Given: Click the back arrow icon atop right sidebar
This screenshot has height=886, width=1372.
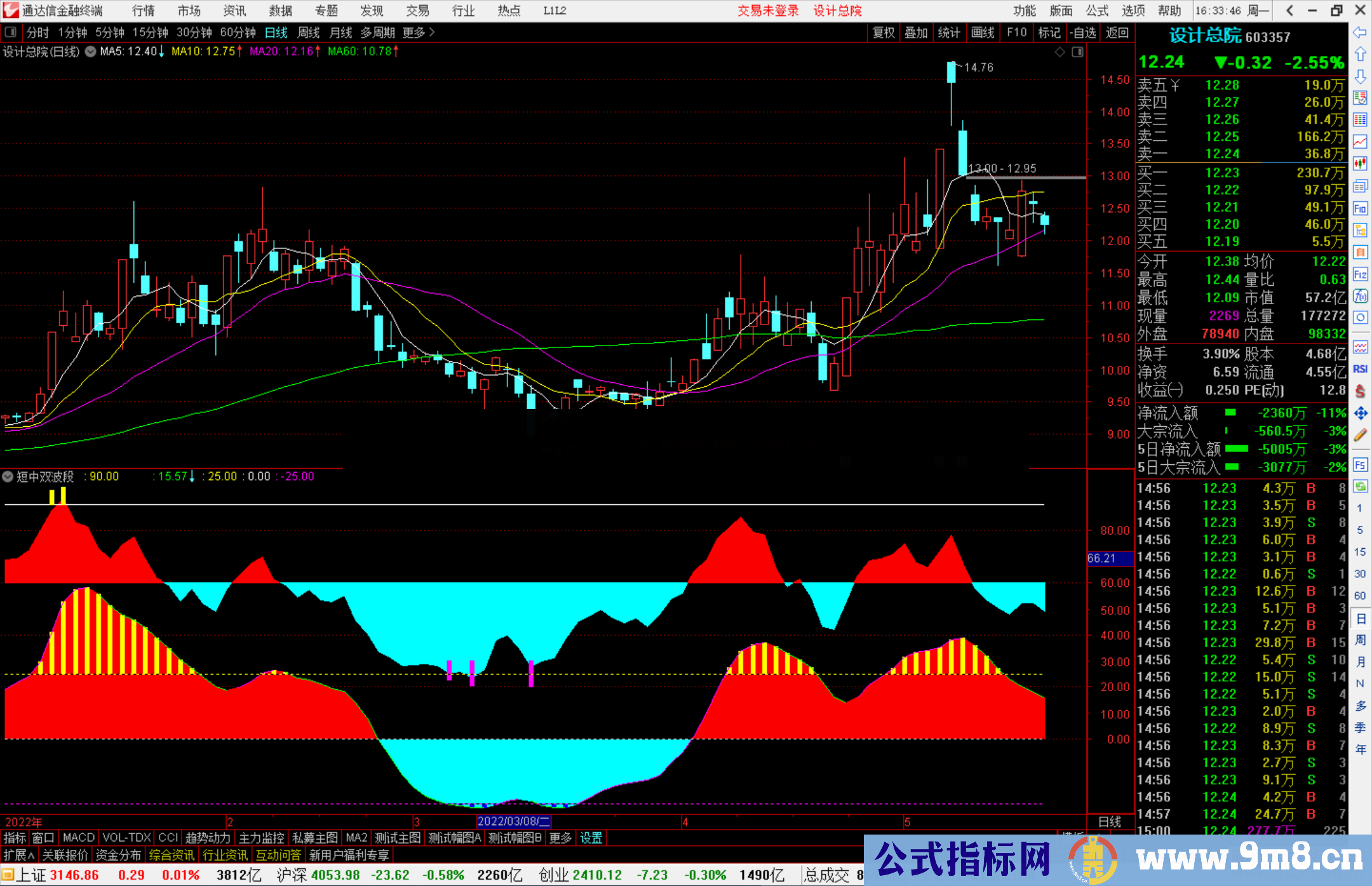Looking at the screenshot, I should pos(1361,31).
